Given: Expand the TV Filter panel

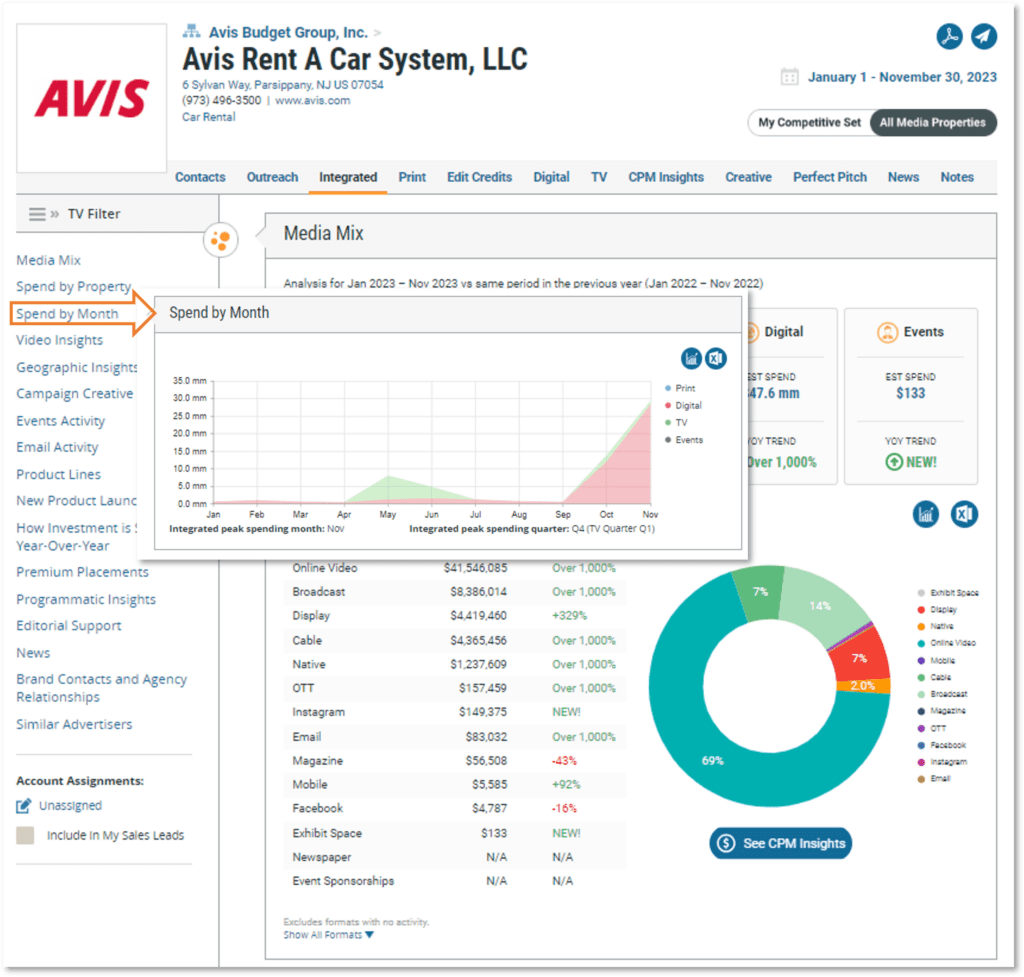Looking at the screenshot, I should 94,214.
